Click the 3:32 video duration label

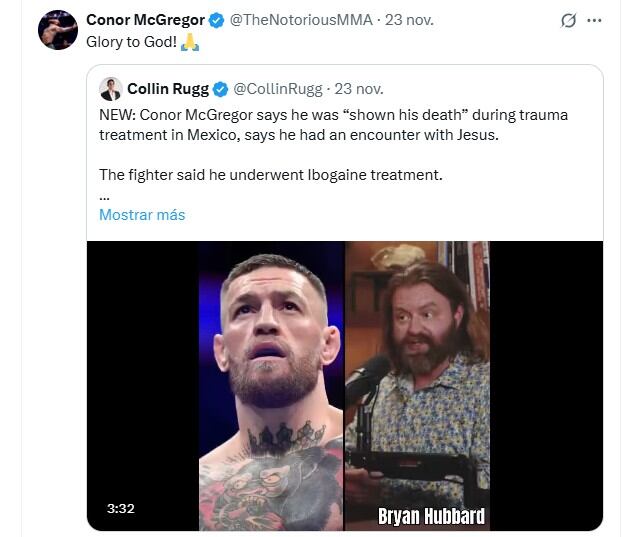121,509
